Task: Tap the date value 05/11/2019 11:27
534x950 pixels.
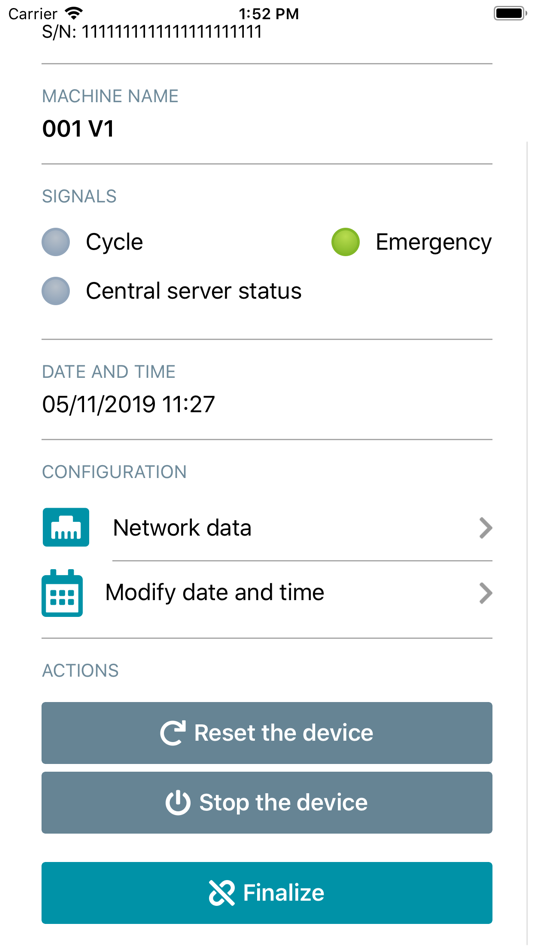Action: (128, 404)
